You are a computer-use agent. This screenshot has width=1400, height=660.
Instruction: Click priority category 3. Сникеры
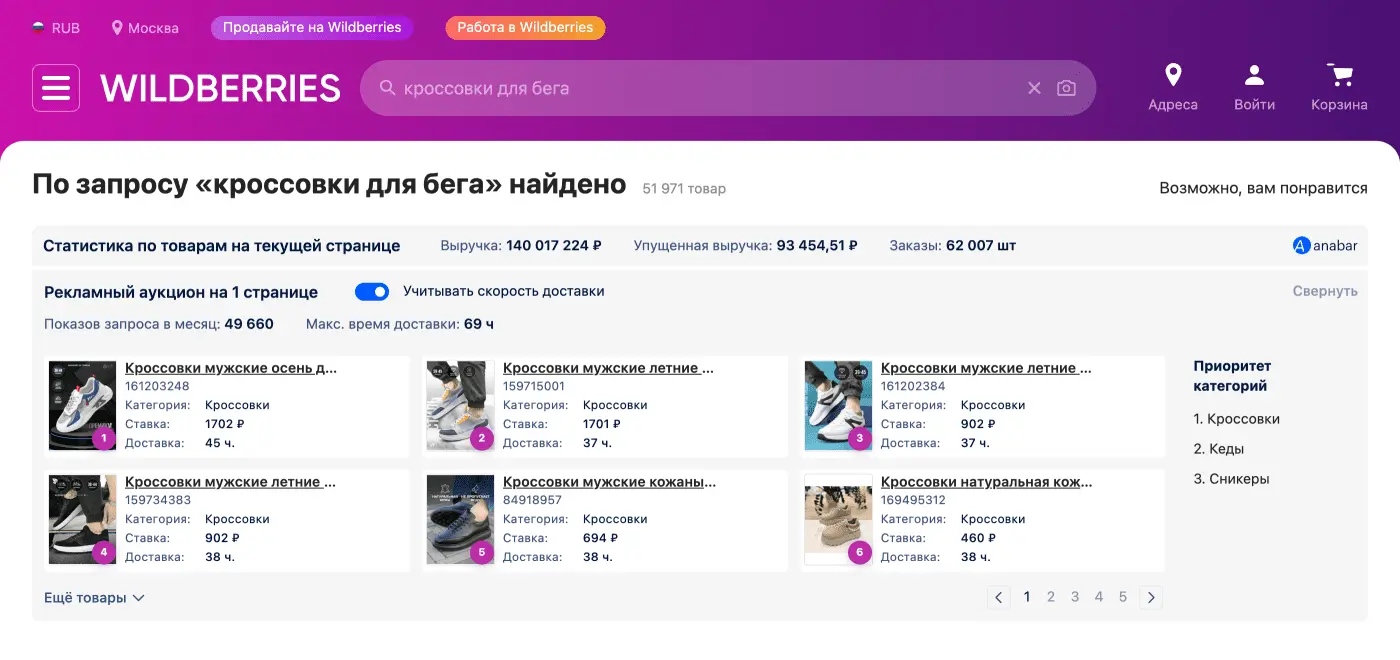click(x=1231, y=479)
